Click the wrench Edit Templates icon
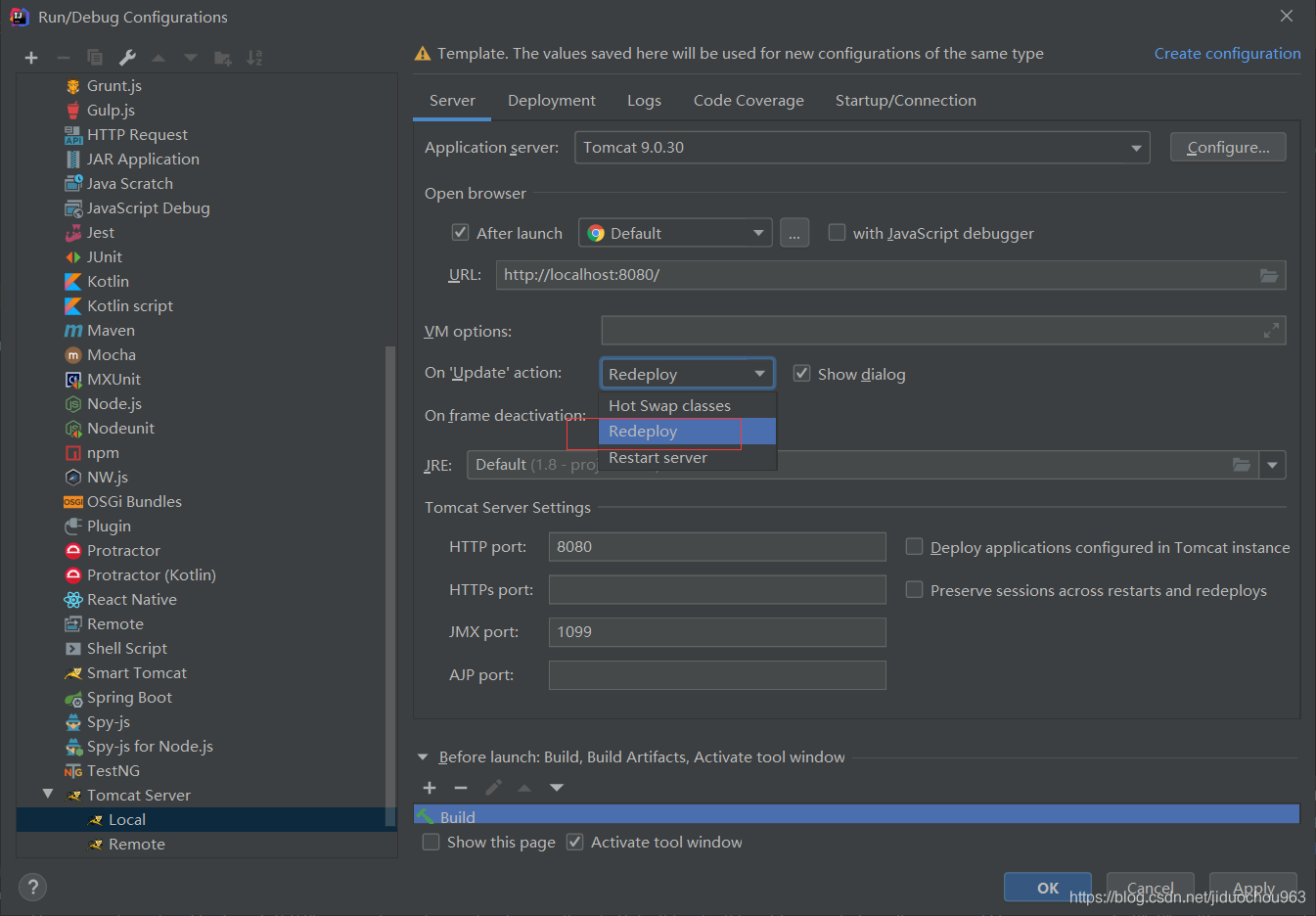The height and width of the screenshot is (916, 1316). point(127,59)
